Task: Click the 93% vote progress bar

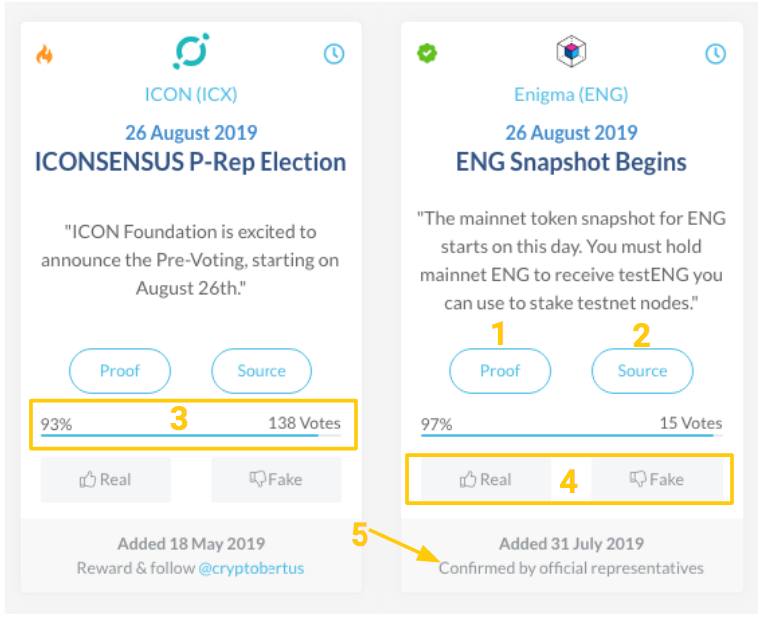Action: click(191, 435)
